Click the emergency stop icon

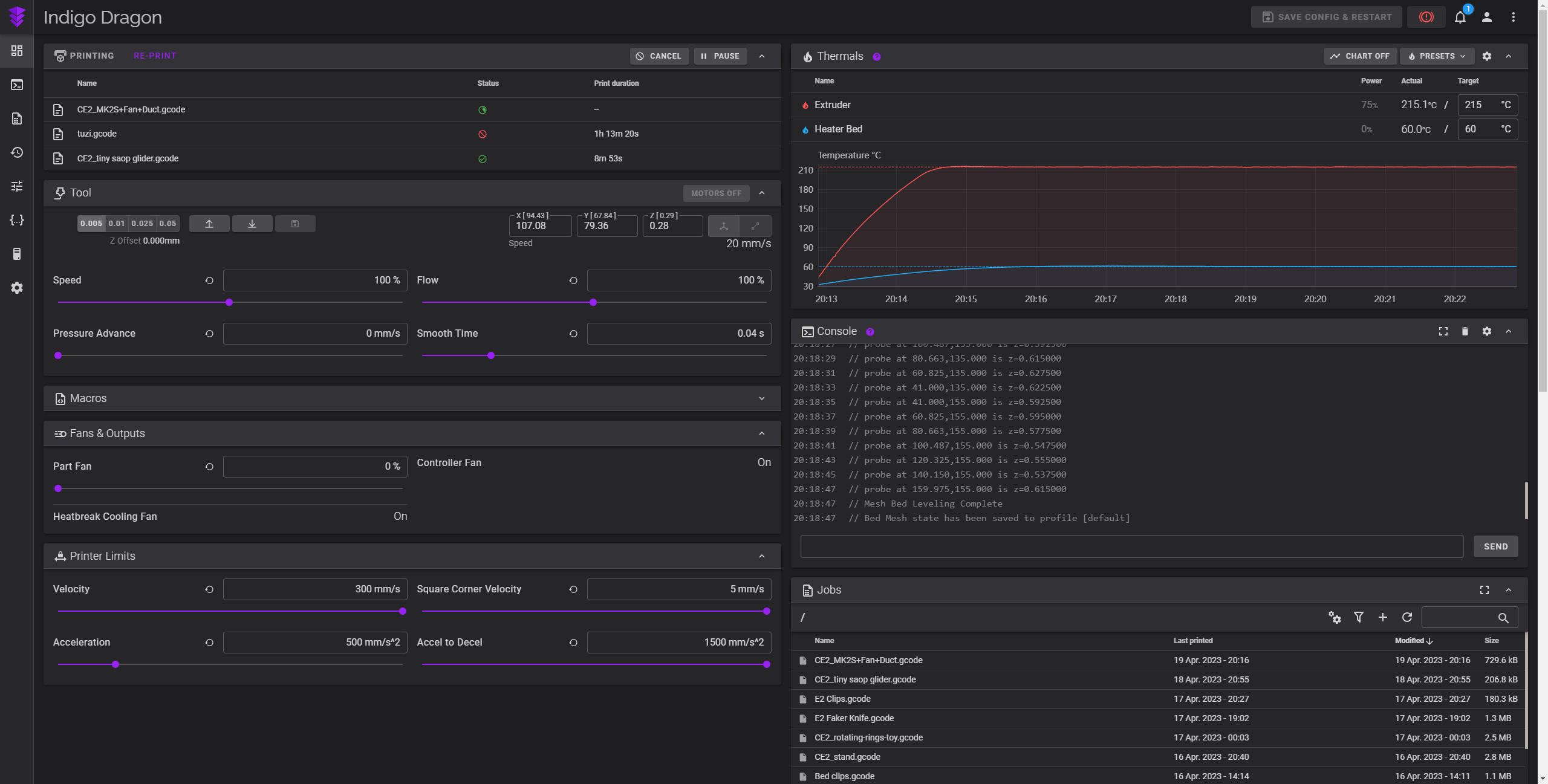coord(1426,17)
